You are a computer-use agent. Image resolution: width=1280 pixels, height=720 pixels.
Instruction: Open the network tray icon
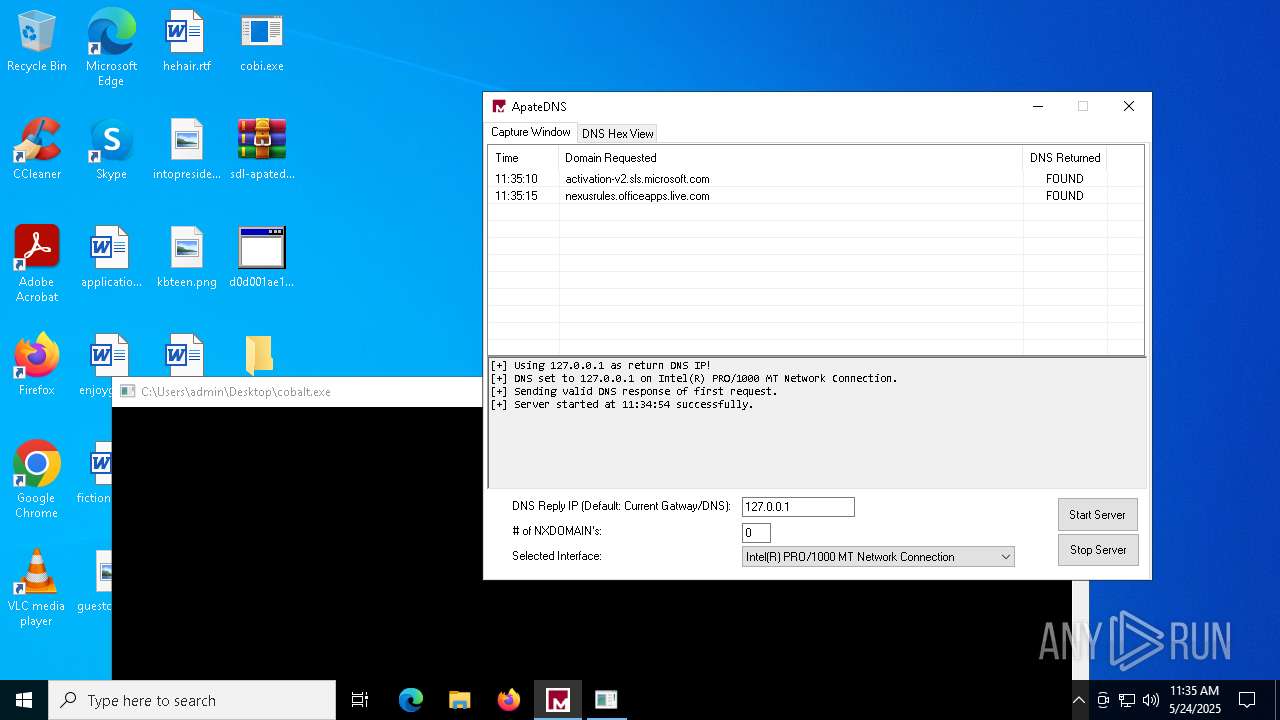coord(1127,700)
